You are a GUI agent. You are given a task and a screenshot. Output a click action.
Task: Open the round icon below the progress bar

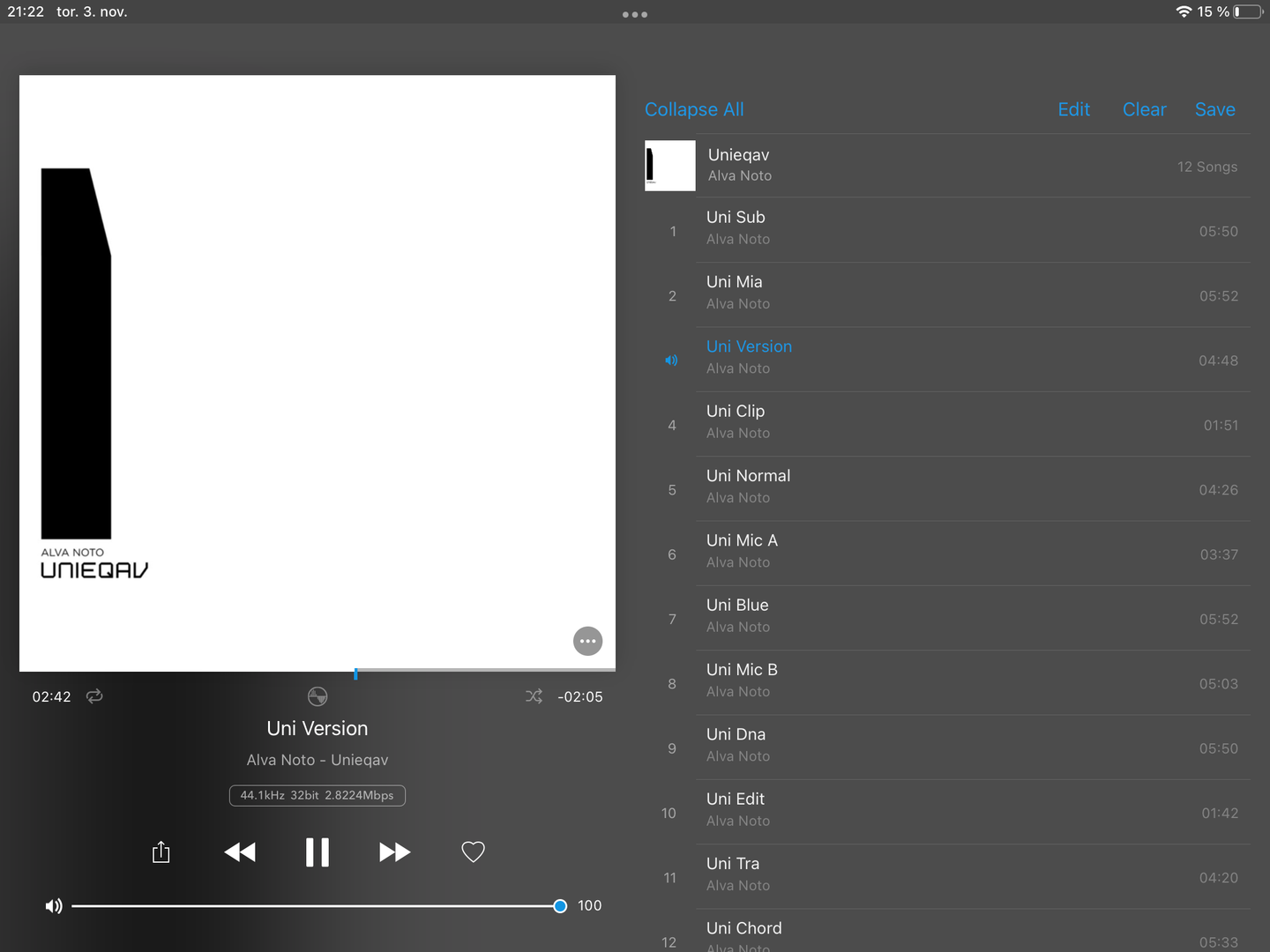point(317,696)
